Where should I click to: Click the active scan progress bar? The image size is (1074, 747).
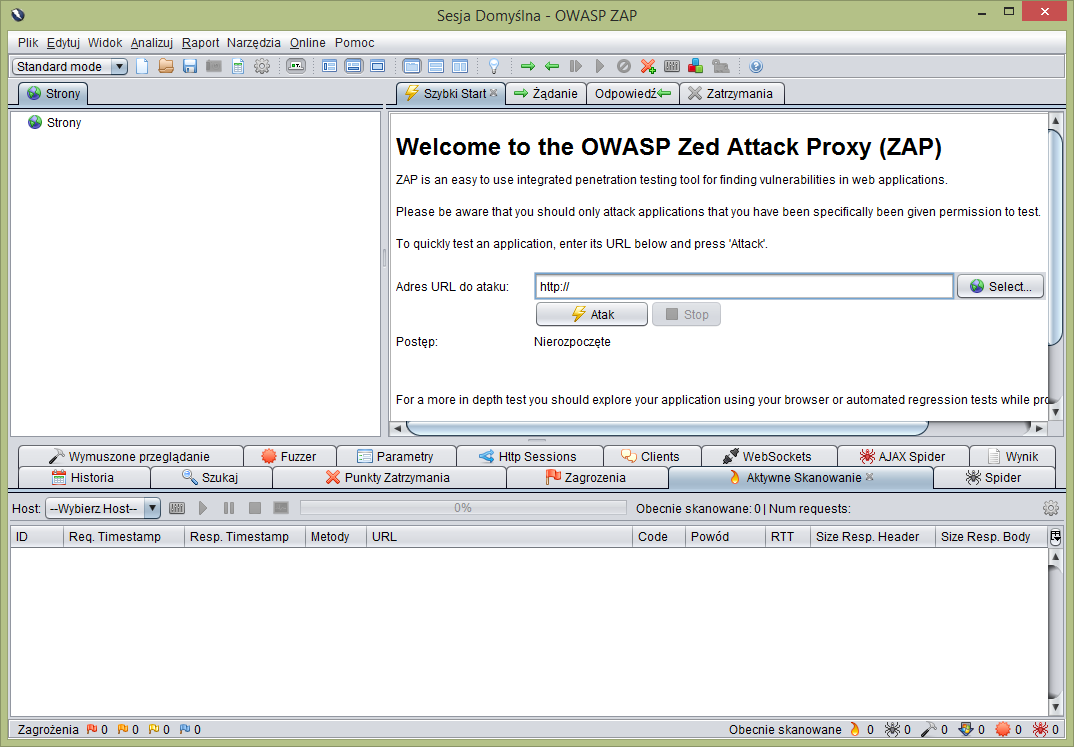(x=463, y=508)
